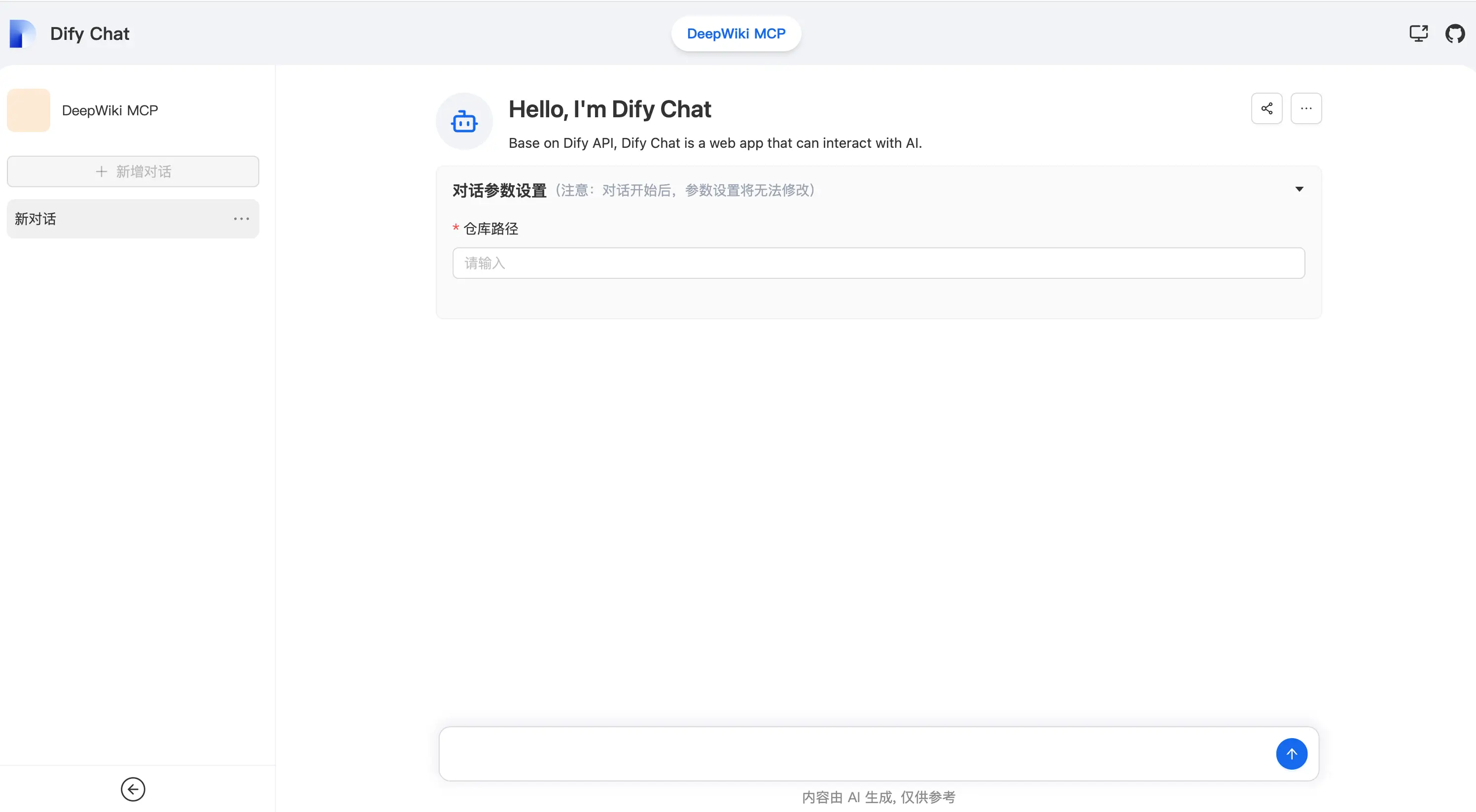Select the 新对话 conversation item
The width and height of the screenshot is (1476, 812).
pos(133,219)
